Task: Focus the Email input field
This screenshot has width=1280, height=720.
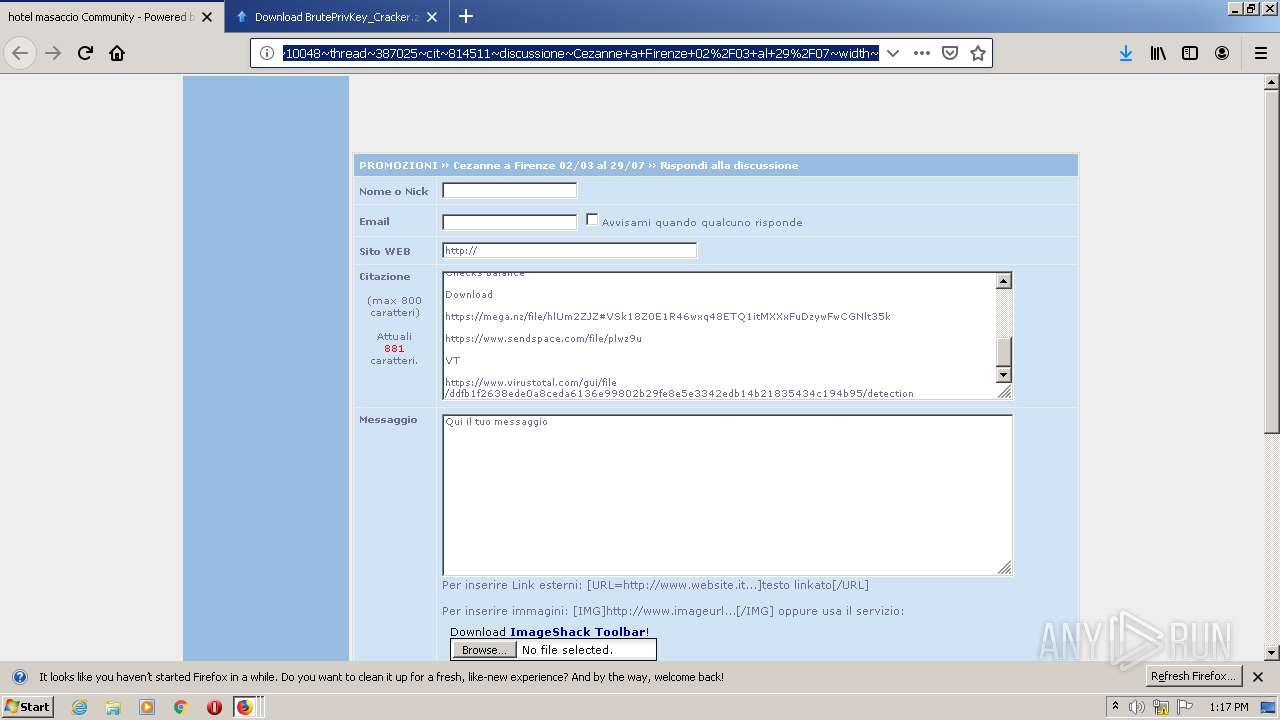Action: (x=510, y=222)
